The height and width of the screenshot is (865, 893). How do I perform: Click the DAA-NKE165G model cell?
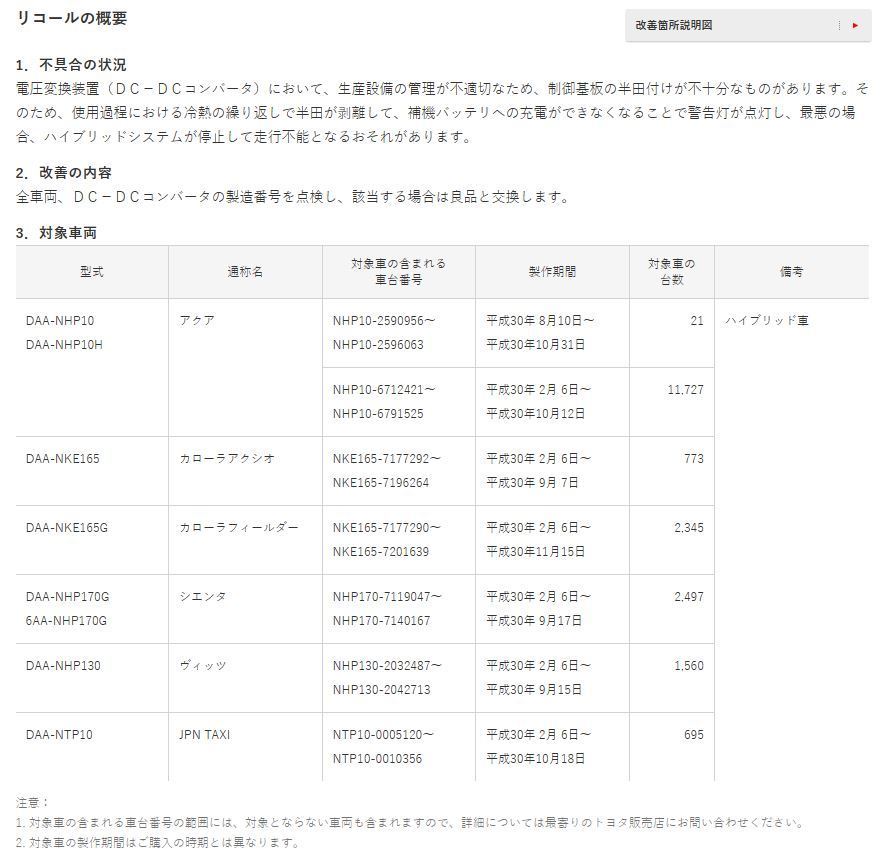[x=67, y=527]
